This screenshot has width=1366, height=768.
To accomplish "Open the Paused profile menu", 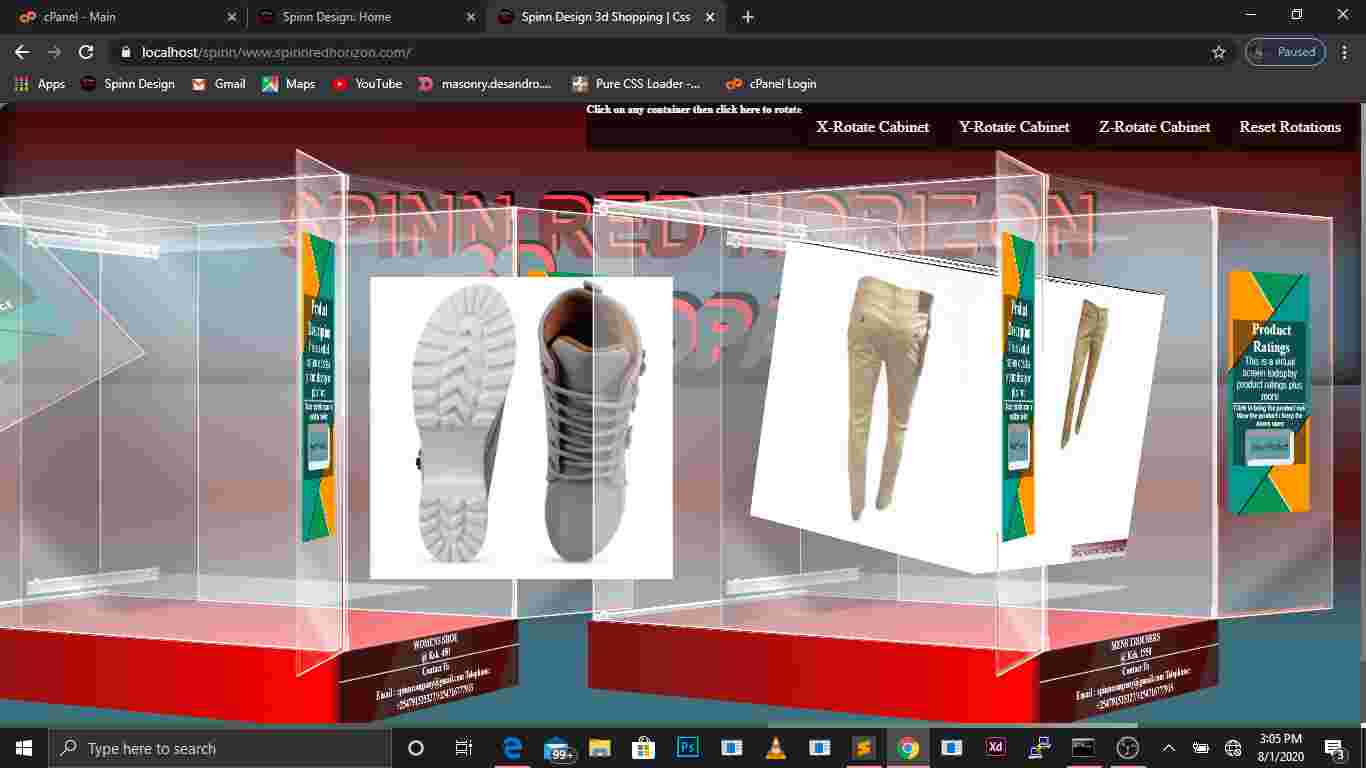I will pyautogui.click(x=1285, y=52).
